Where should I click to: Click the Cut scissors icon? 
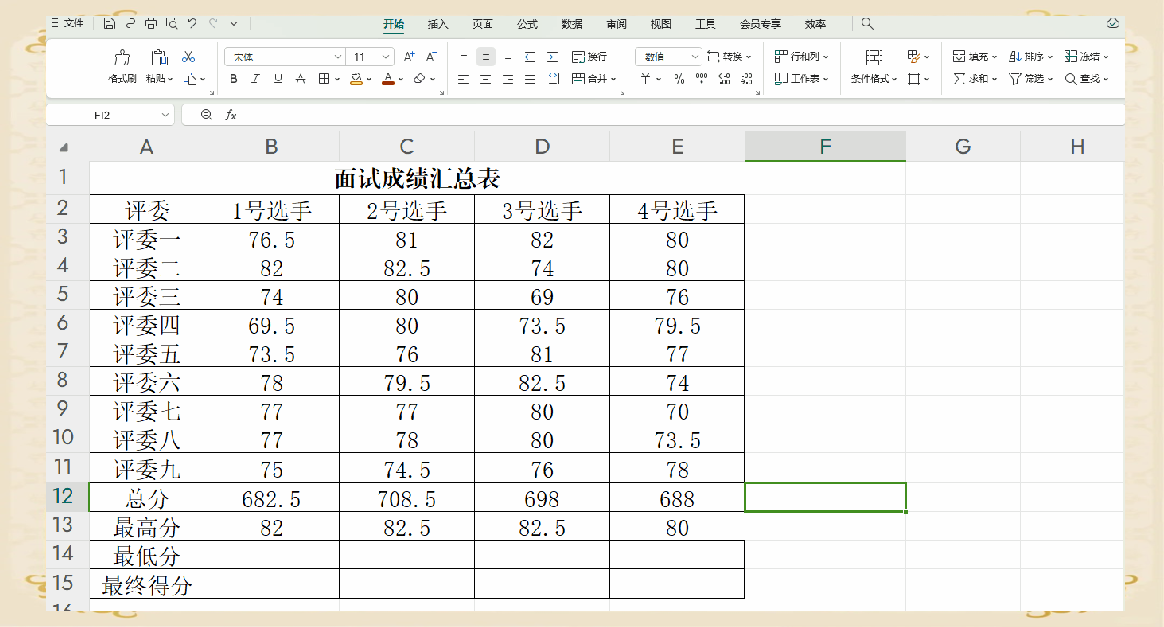tap(189, 56)
